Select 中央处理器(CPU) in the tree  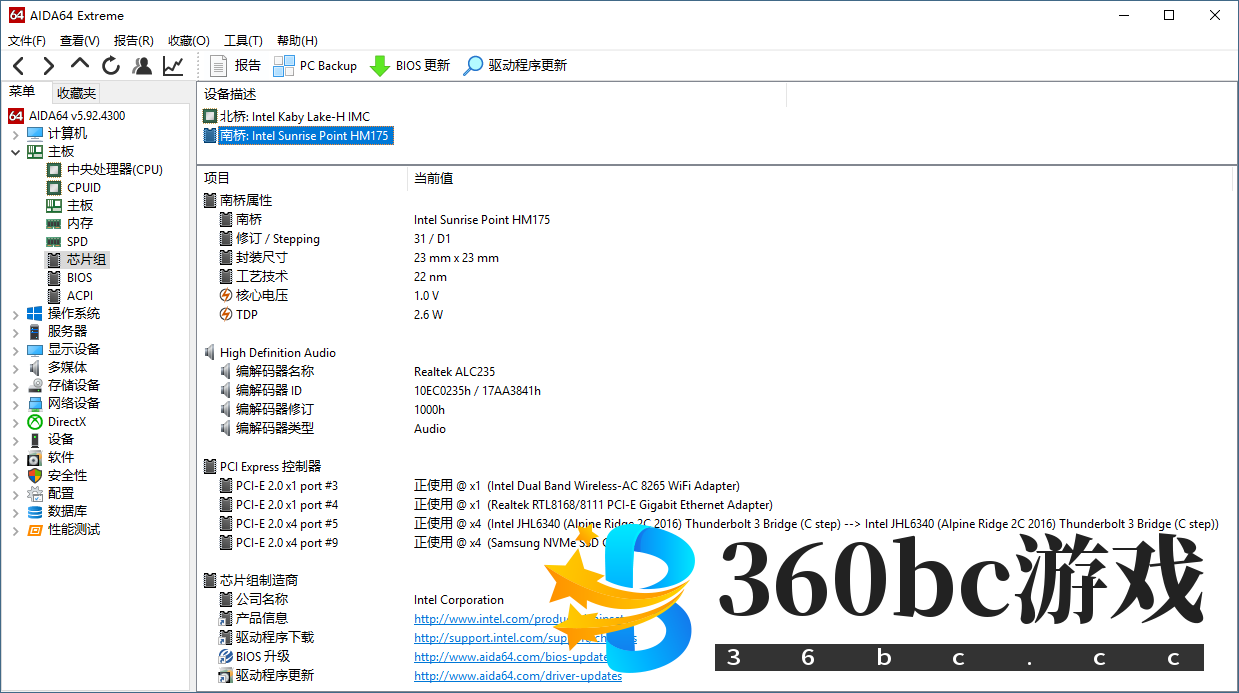(x=114, y=170)
